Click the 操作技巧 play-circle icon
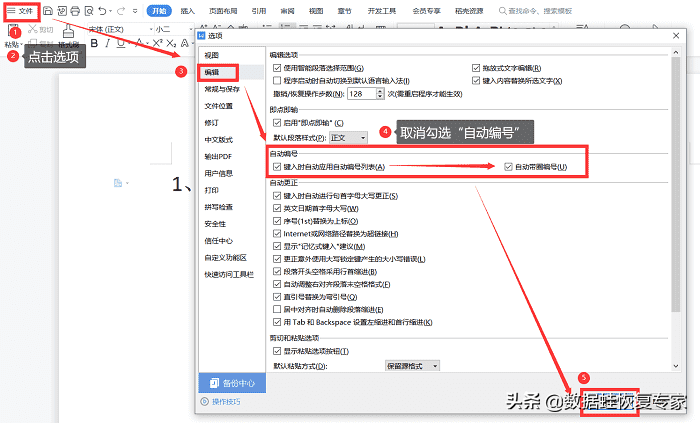 coord(204,402)
